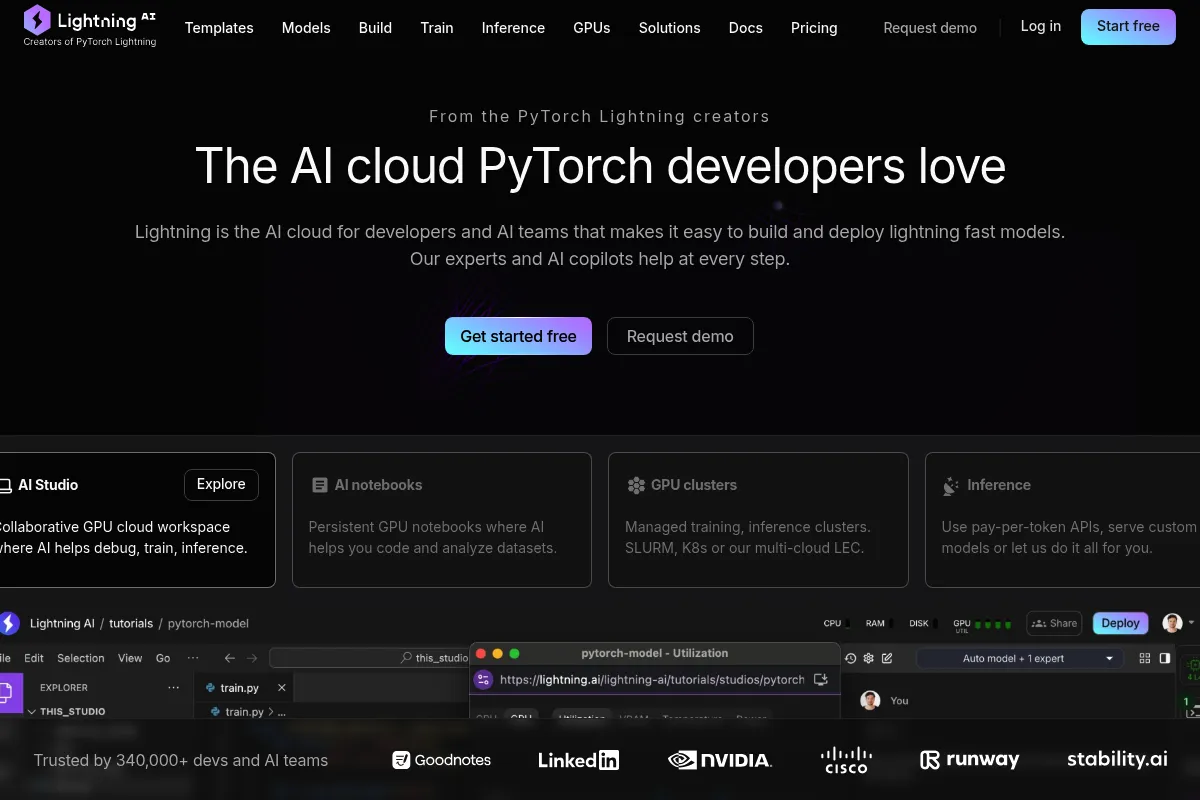1200x800 pixels.
Task: Click Explore on the AI Studio card
Action: pyautogui.click(x=221, y=484)
